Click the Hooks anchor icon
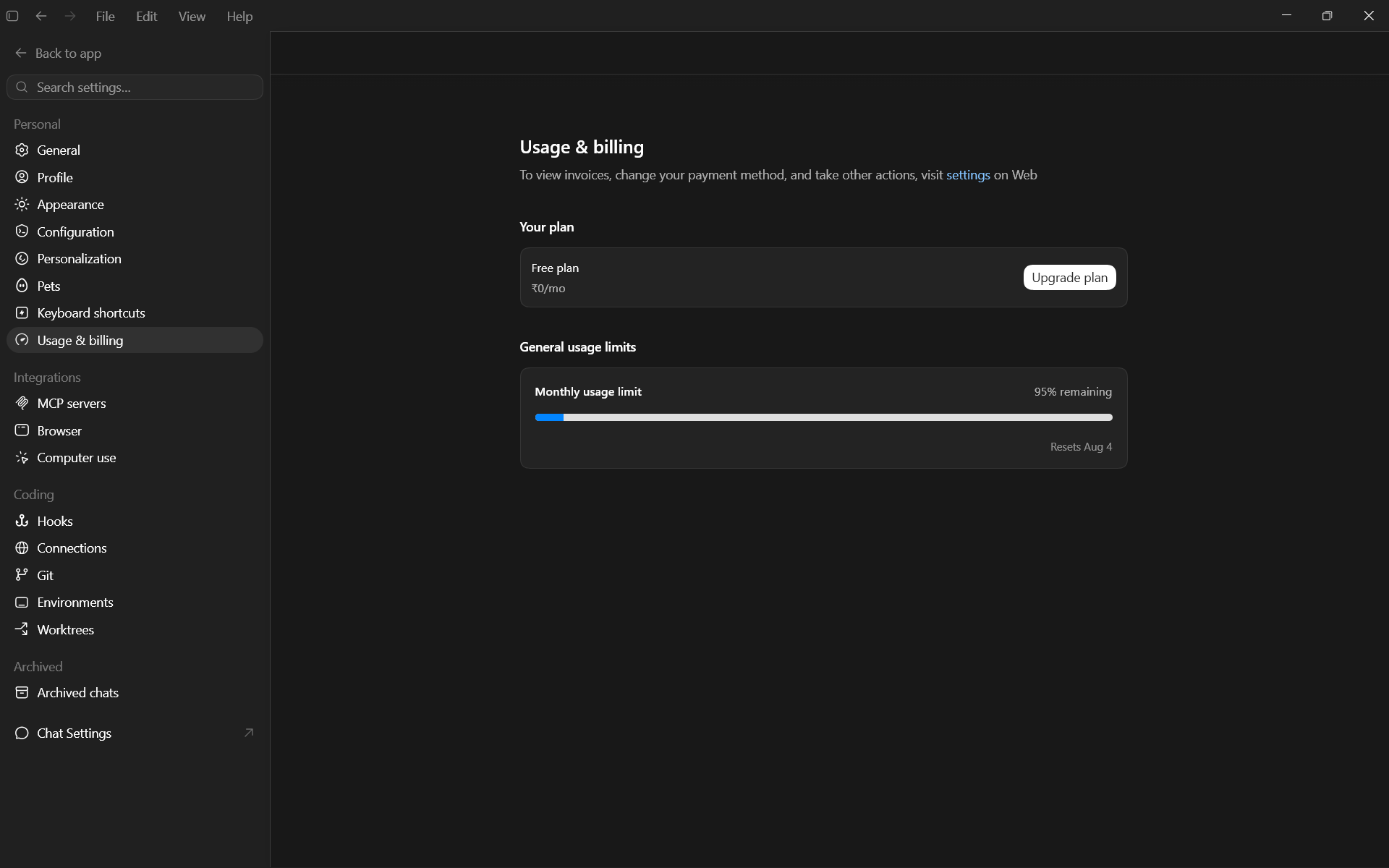Viewport: 1389px width, 868px height. (x=22, y=521)
